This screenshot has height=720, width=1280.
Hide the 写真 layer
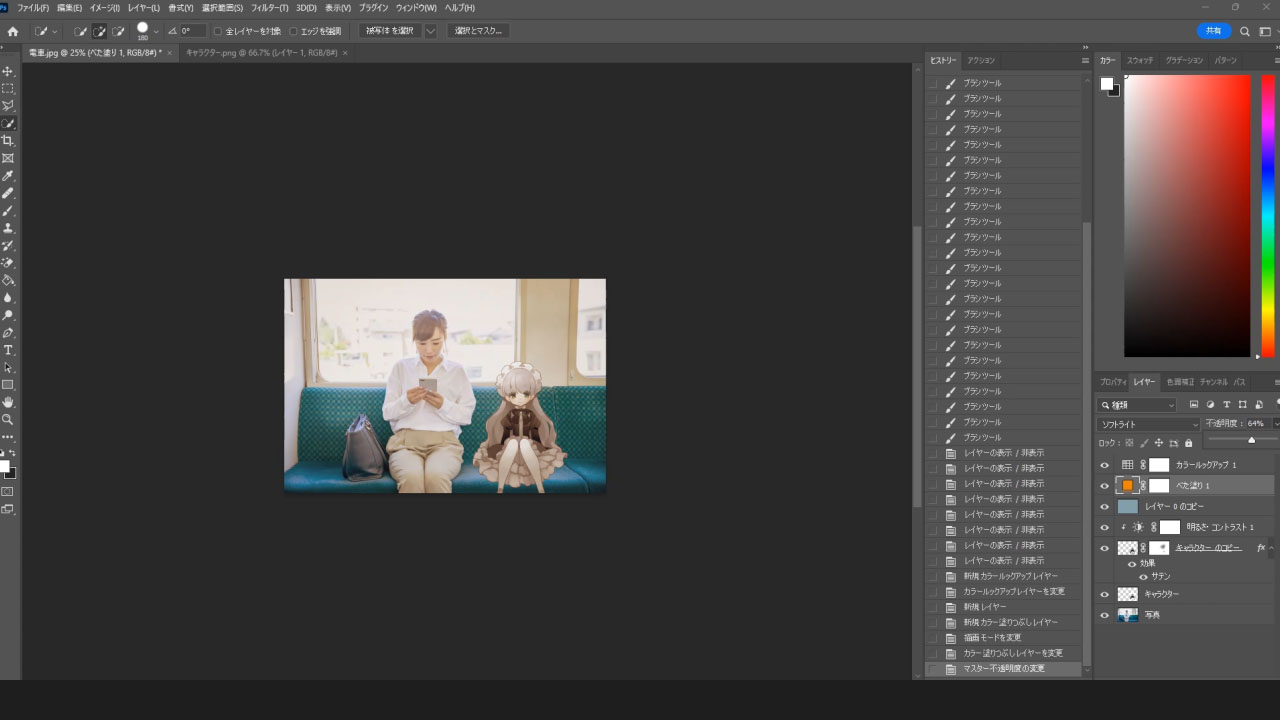pyautogui.click(x=1105, y=615)
